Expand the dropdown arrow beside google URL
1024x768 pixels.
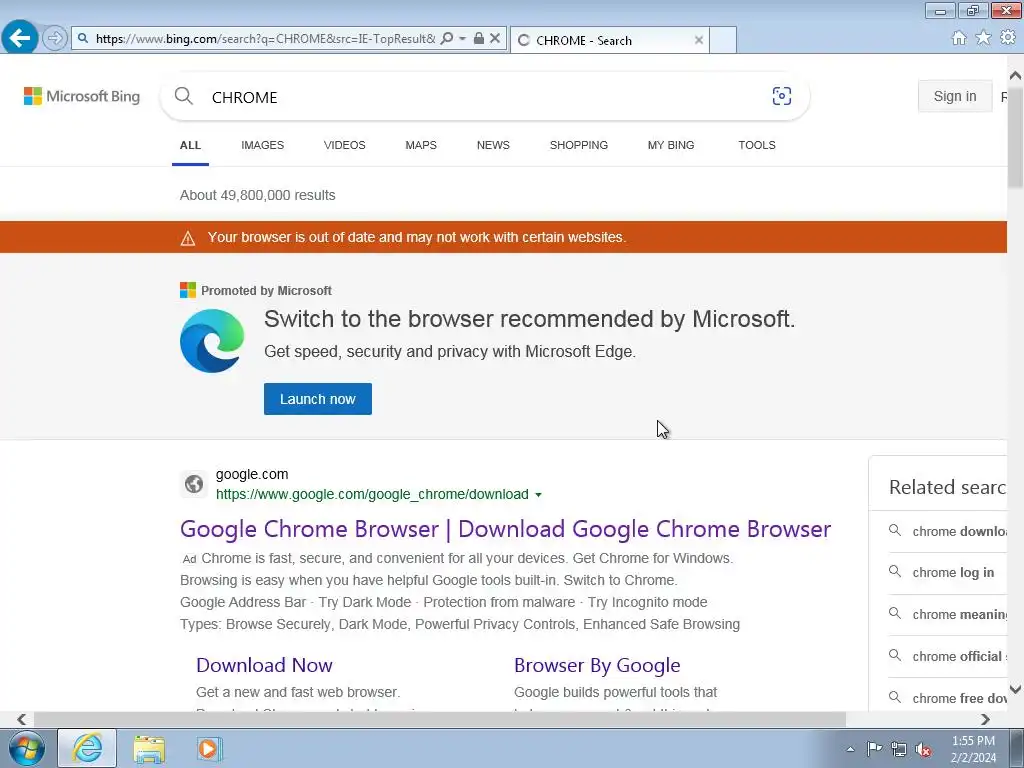coord(538,495)
